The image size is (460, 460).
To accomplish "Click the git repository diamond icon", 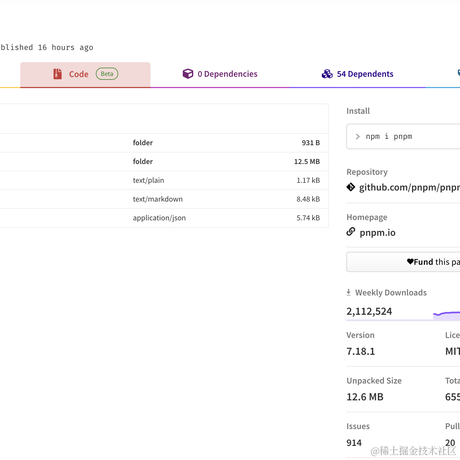I will (x=351, y=187).
